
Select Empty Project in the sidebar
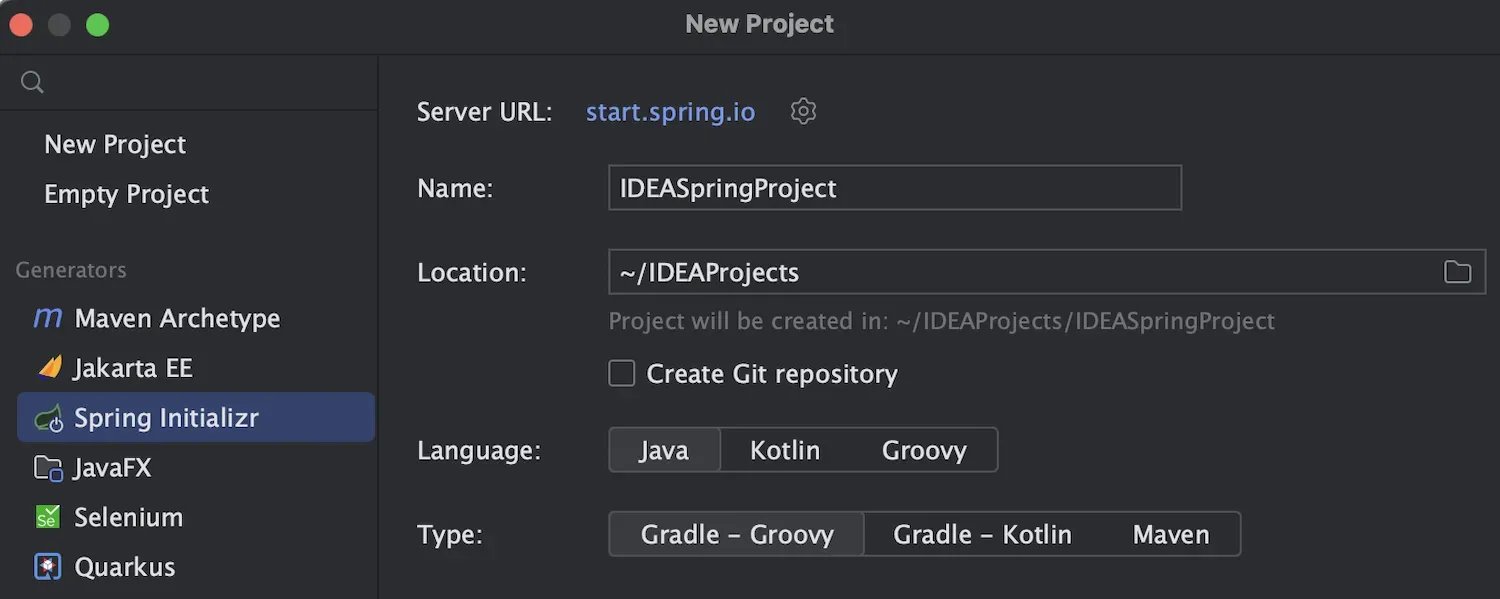tap(127, 194)
